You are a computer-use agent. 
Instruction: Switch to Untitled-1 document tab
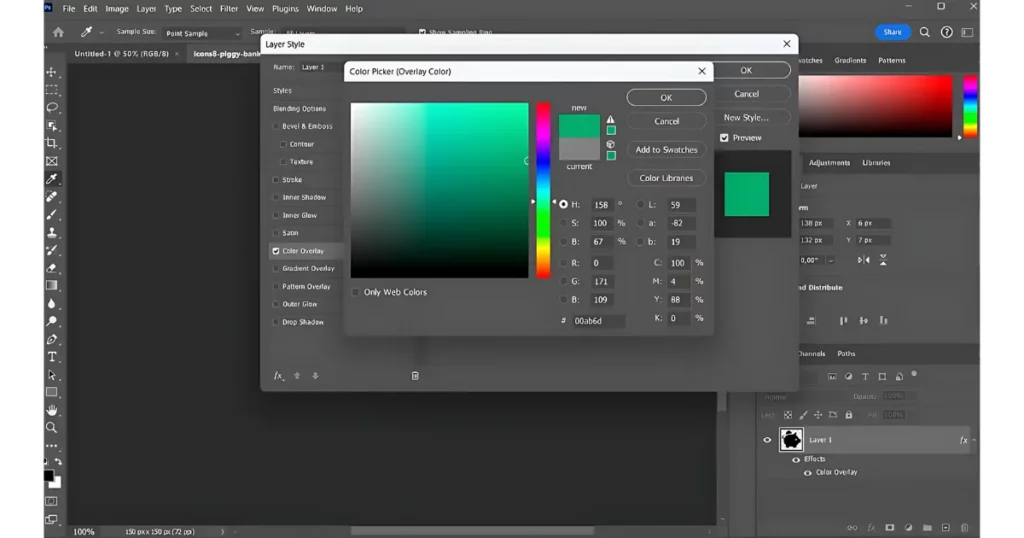(121, 54)
